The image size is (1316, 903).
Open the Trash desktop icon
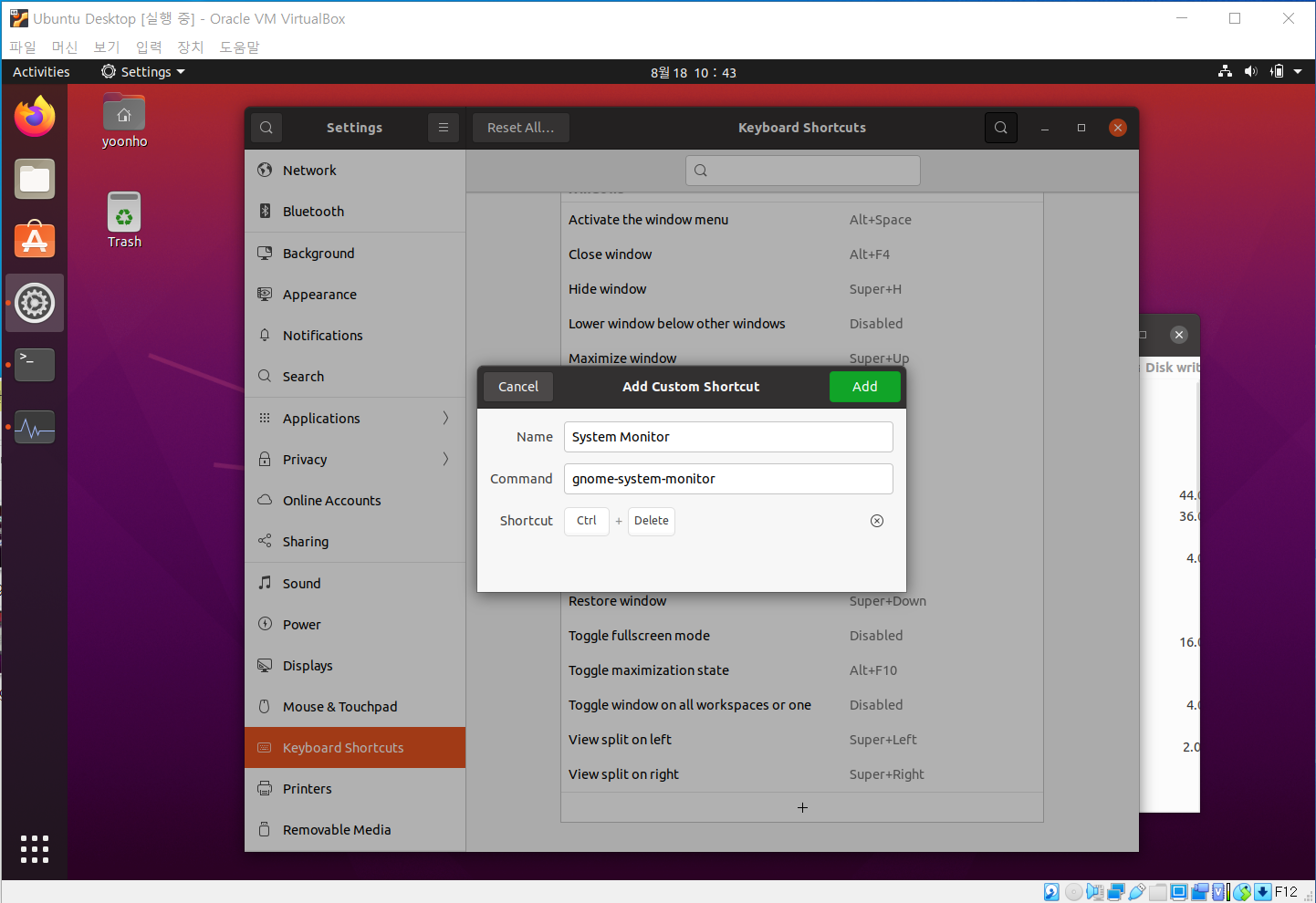tap(124, 221)
